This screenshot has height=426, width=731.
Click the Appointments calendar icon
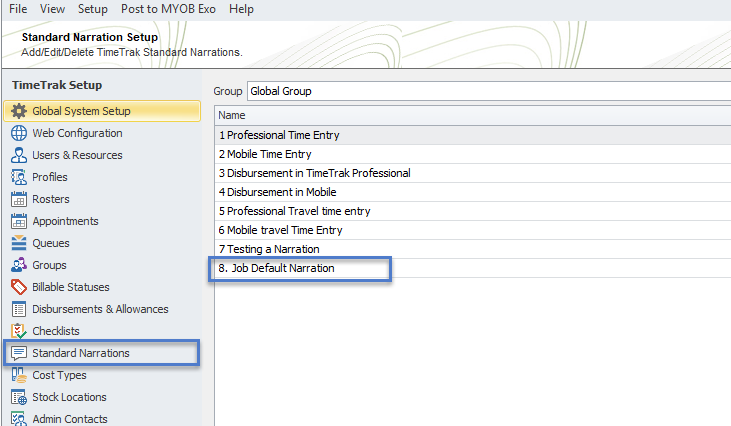point(19,221)
